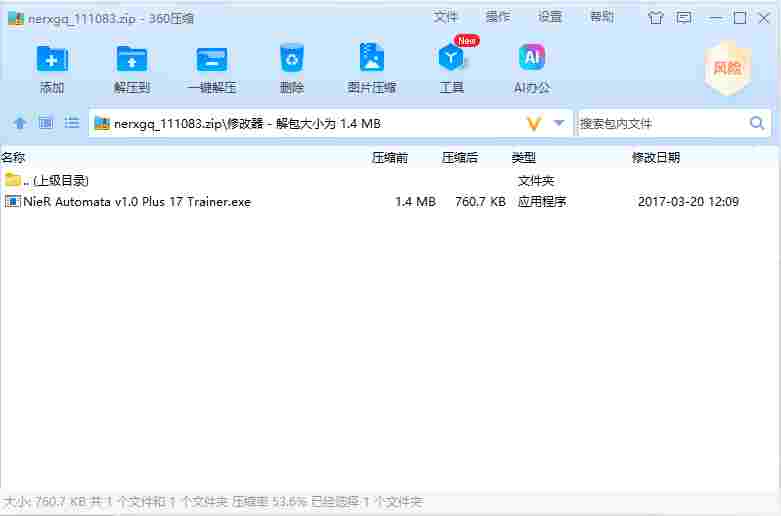
Task: Maximize the 360压缩 window
Action: (740, 18)
